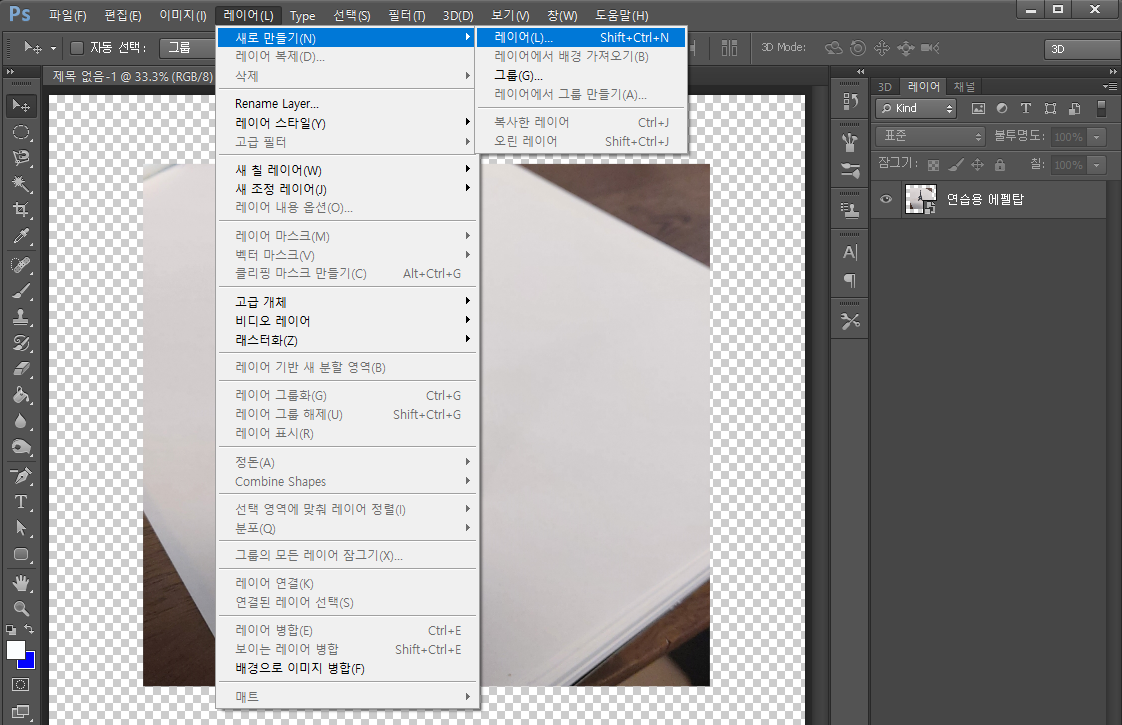
Task: Select the Magic Wand tool
Action: (21, 184)
